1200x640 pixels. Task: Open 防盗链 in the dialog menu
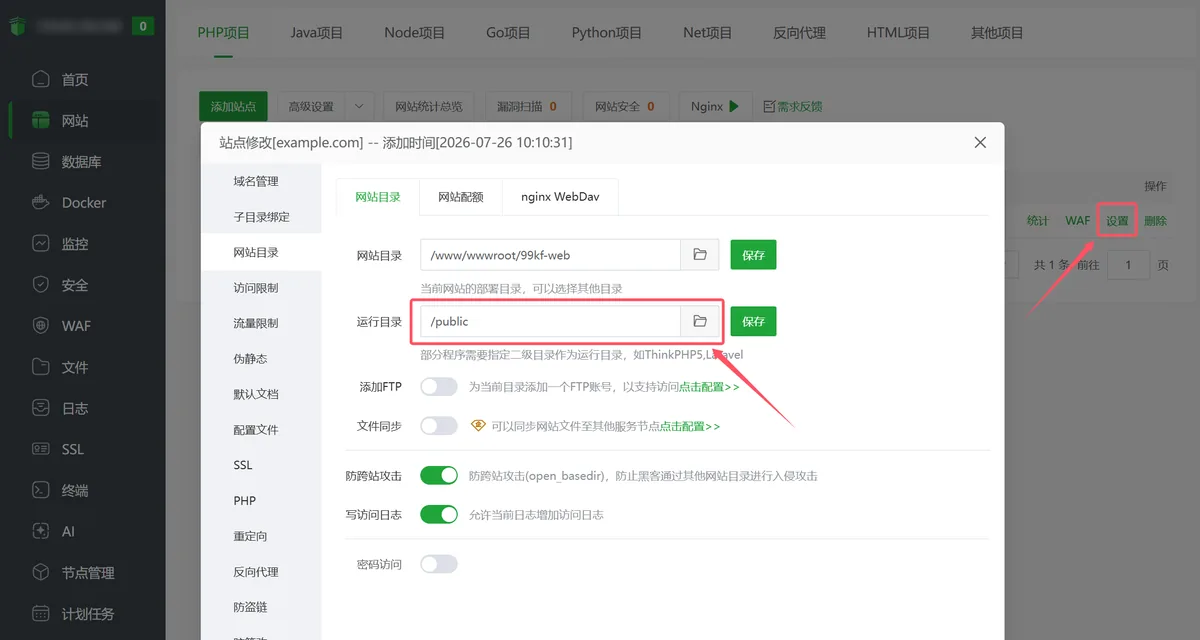[250, 607]
